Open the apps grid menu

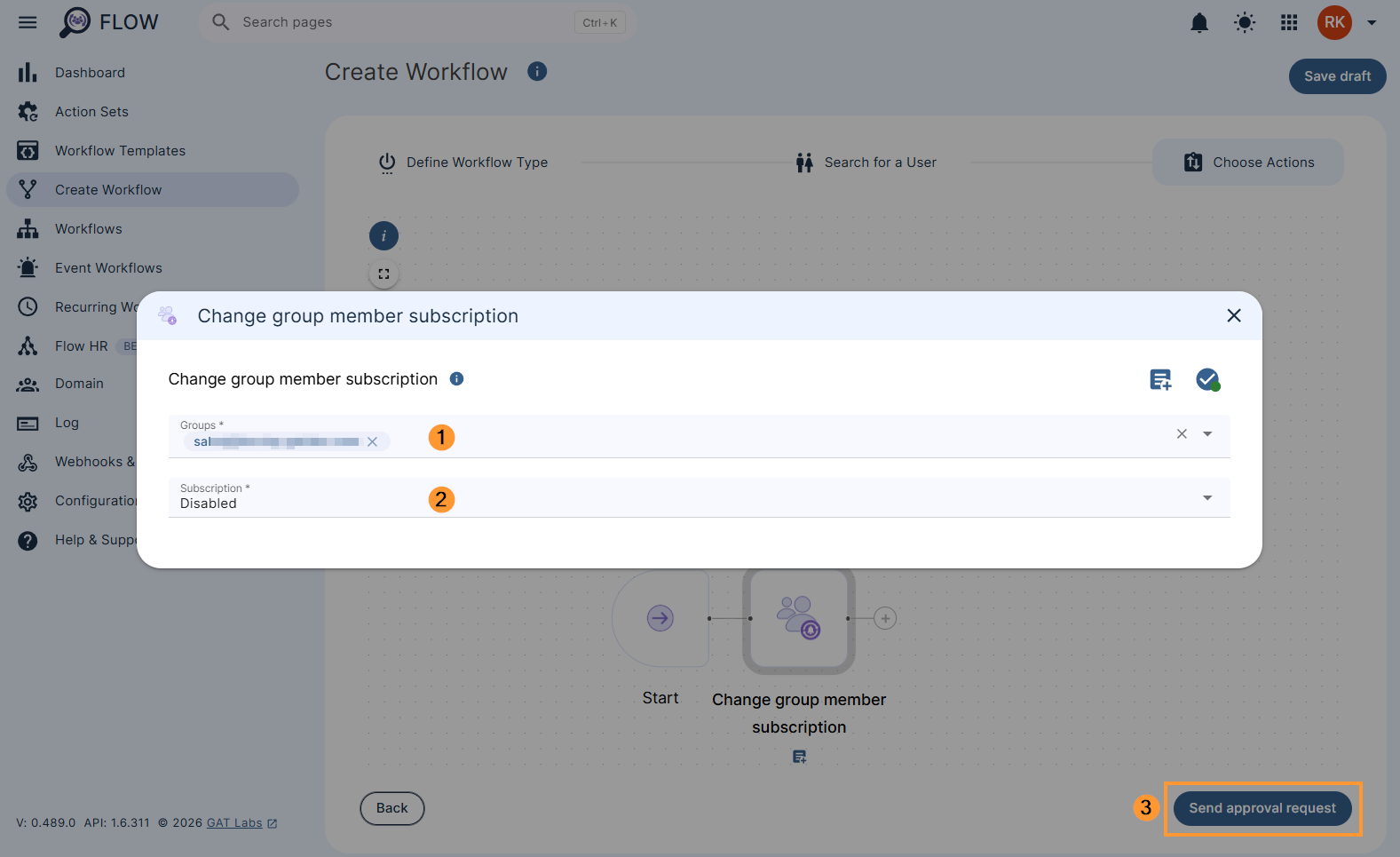(1289, 22)
